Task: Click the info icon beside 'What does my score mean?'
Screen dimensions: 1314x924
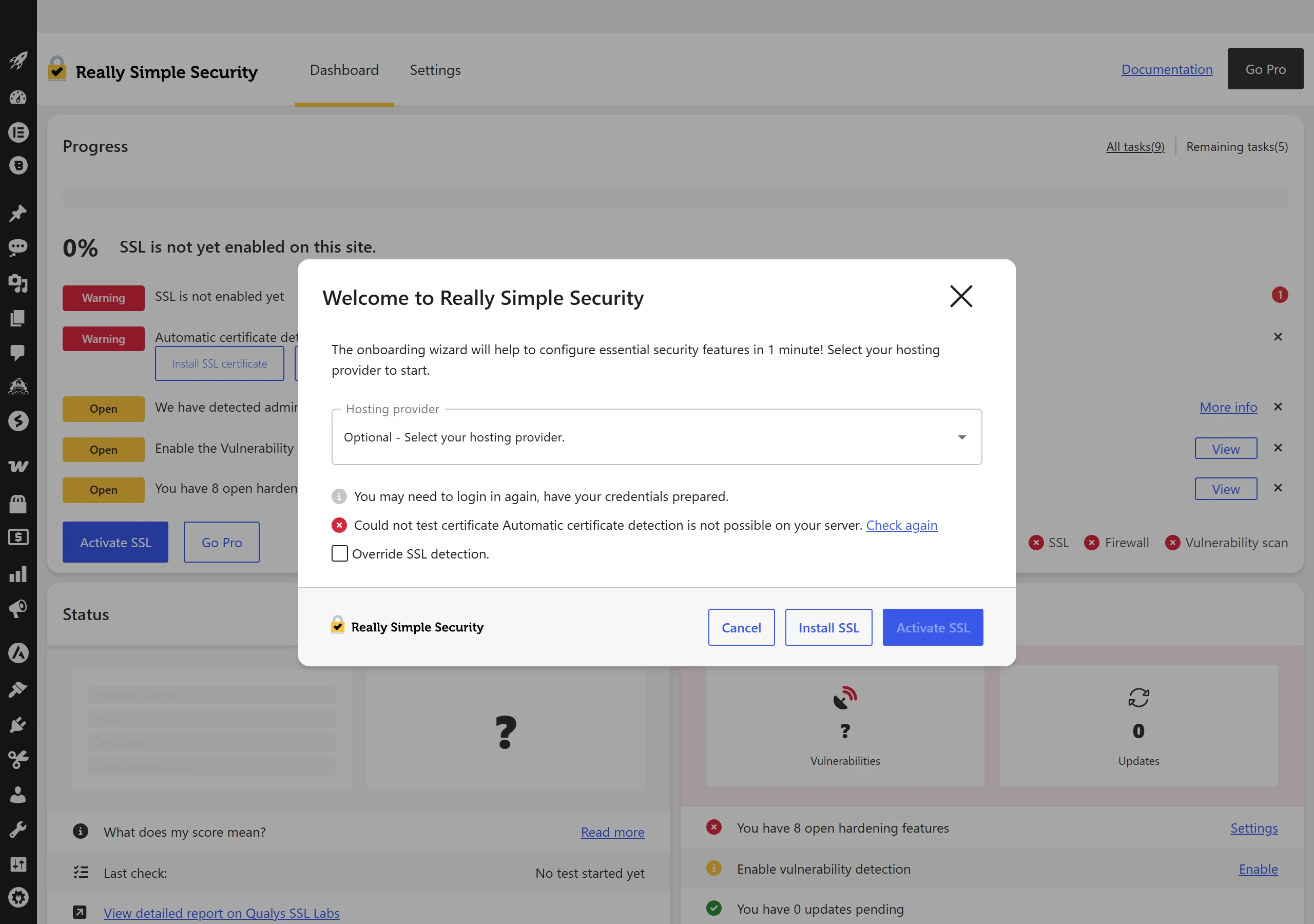Action: (81, 831)
